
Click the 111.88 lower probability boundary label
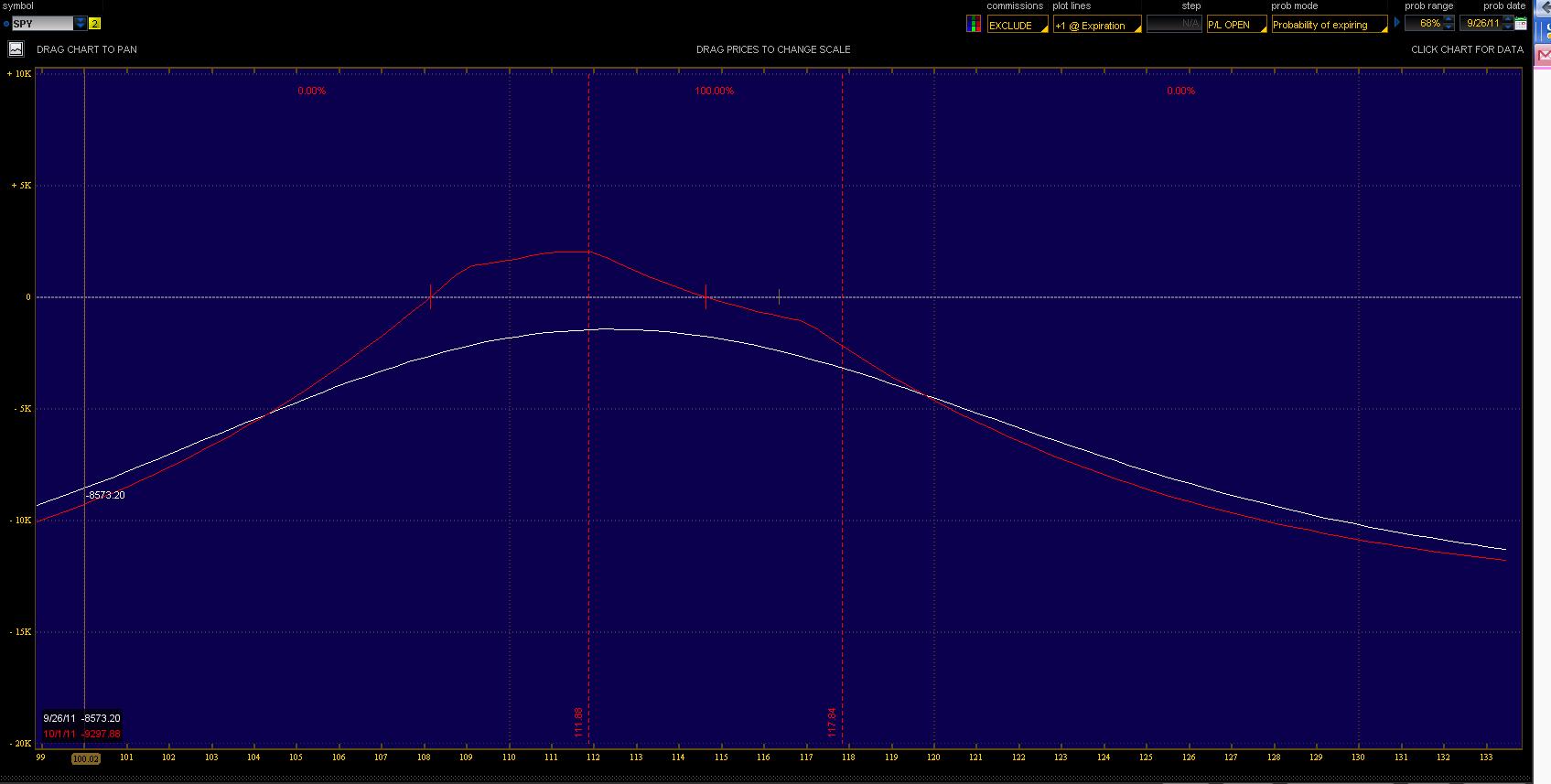tap(578, 722)
